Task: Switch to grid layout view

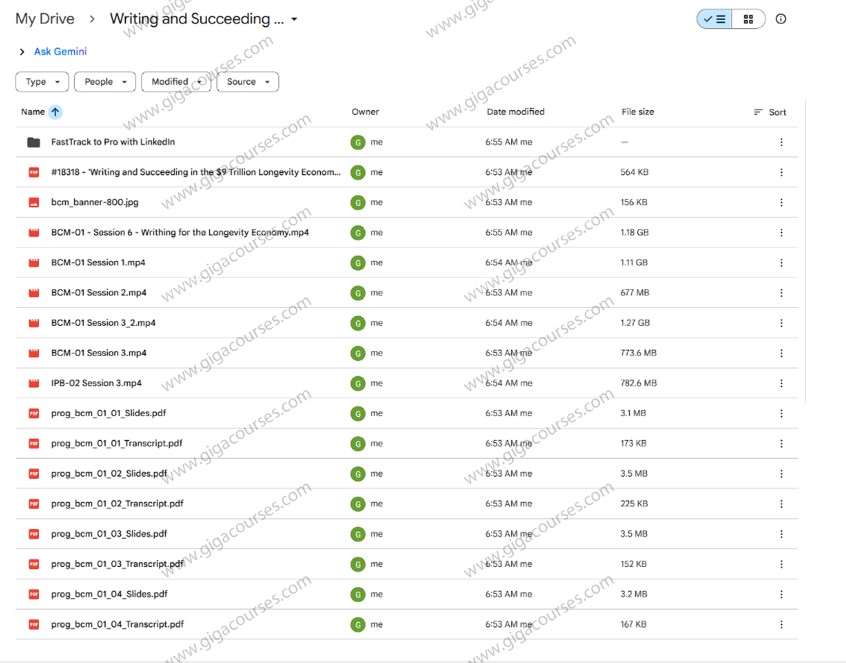Action: point(748,19)
